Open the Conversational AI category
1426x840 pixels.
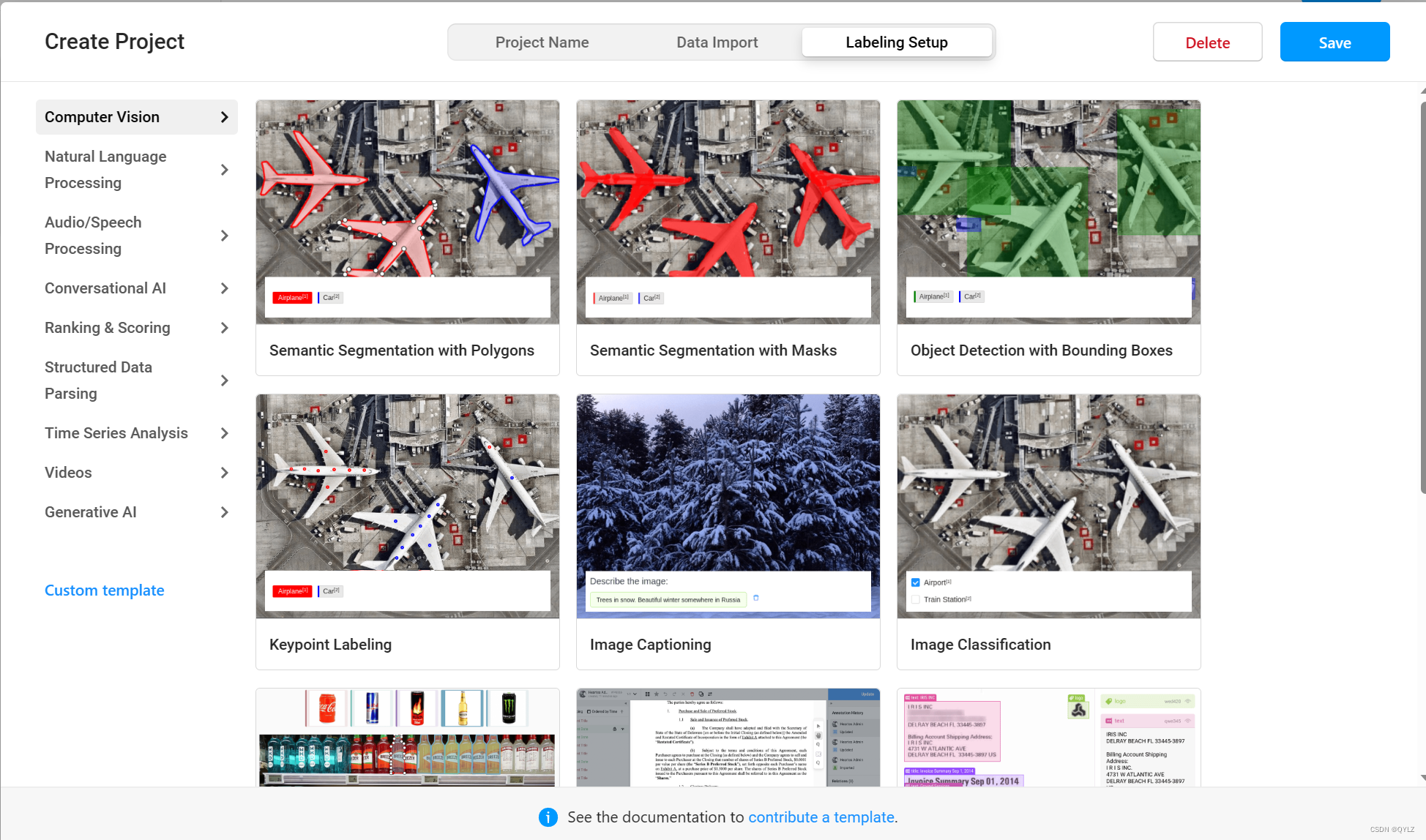137,288
